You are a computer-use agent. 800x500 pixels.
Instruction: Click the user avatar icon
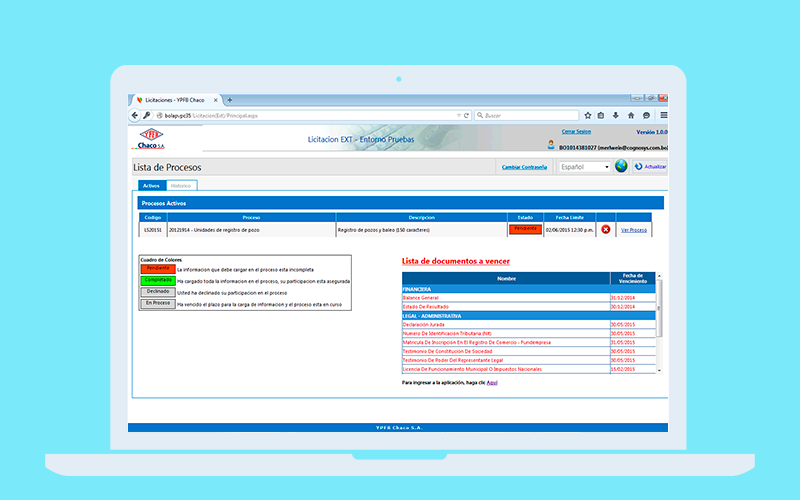pyautogui.click(x=551, y=145)
